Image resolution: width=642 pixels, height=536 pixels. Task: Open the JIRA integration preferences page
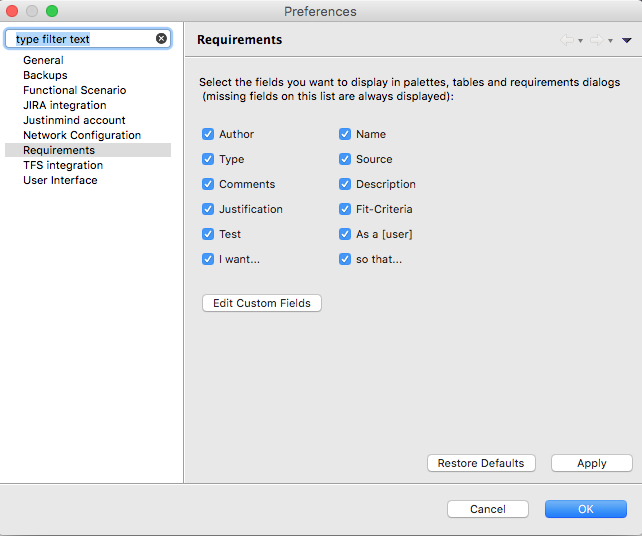(x=64, y=105)
